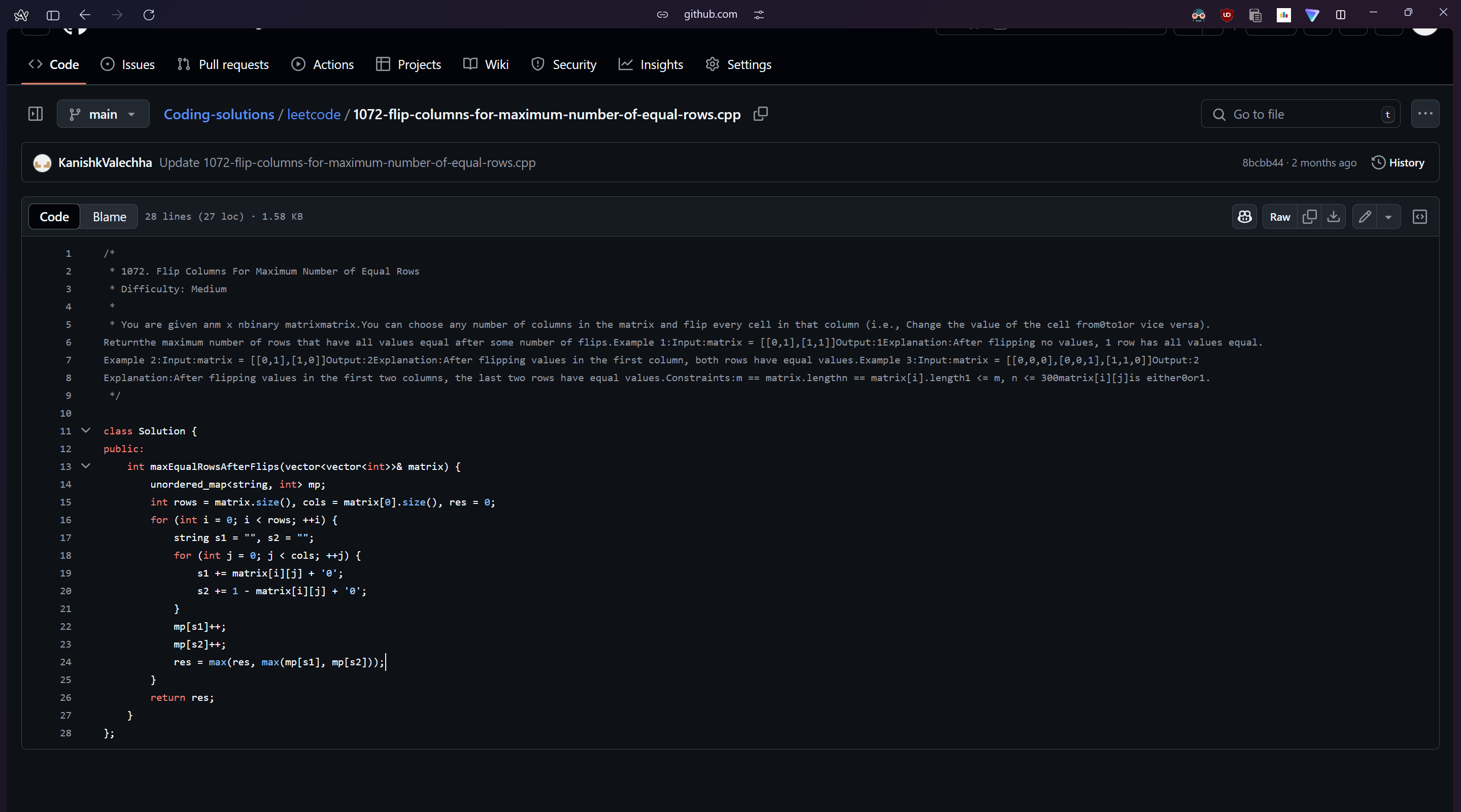Toggle the file tree side panel
Screen dimensions: 1461x812
point(35,114)
